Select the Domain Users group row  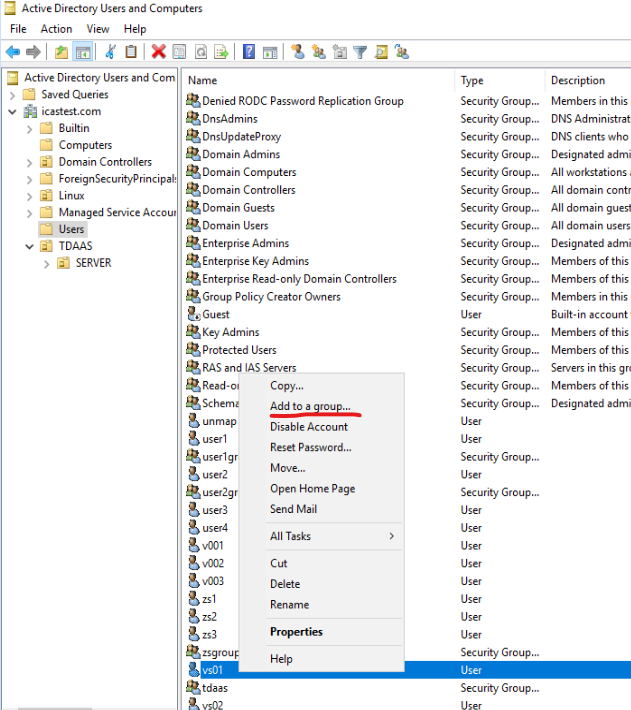click(x=407, y=225)
